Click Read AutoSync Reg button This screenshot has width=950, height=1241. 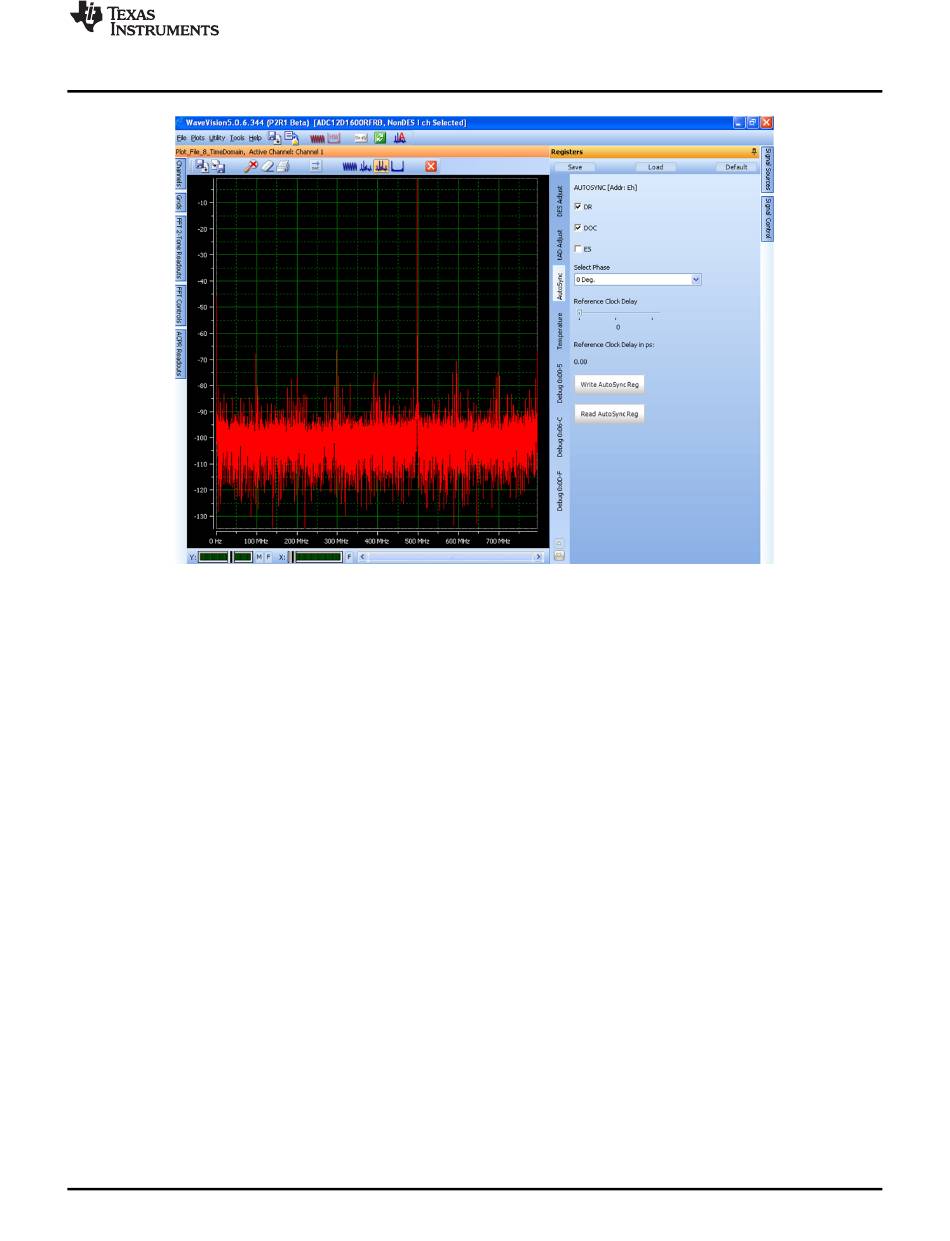click(609, 413)
